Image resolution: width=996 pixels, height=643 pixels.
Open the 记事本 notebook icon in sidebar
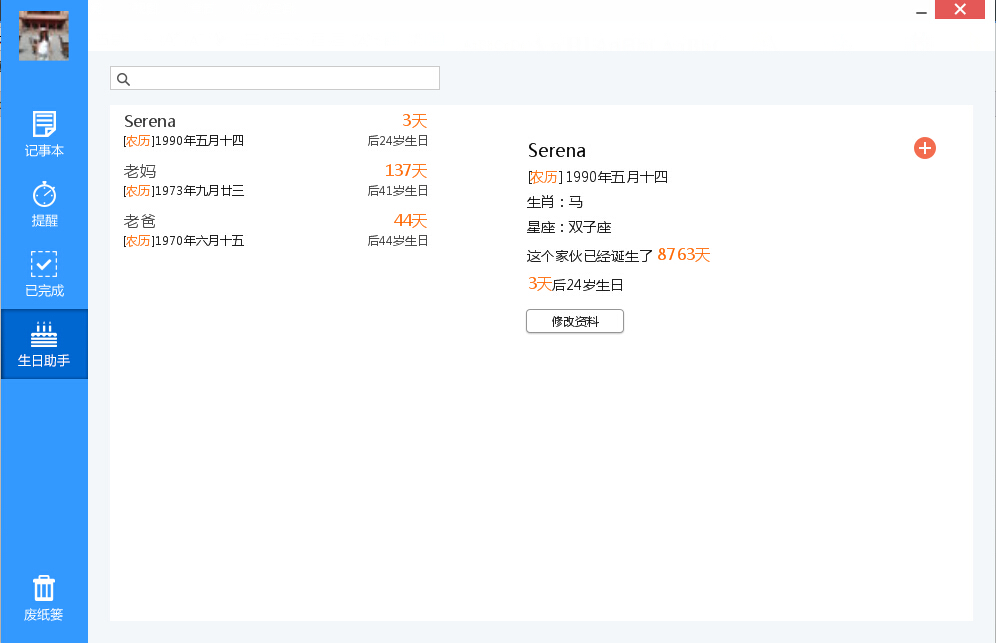click(x=44, y=124)
